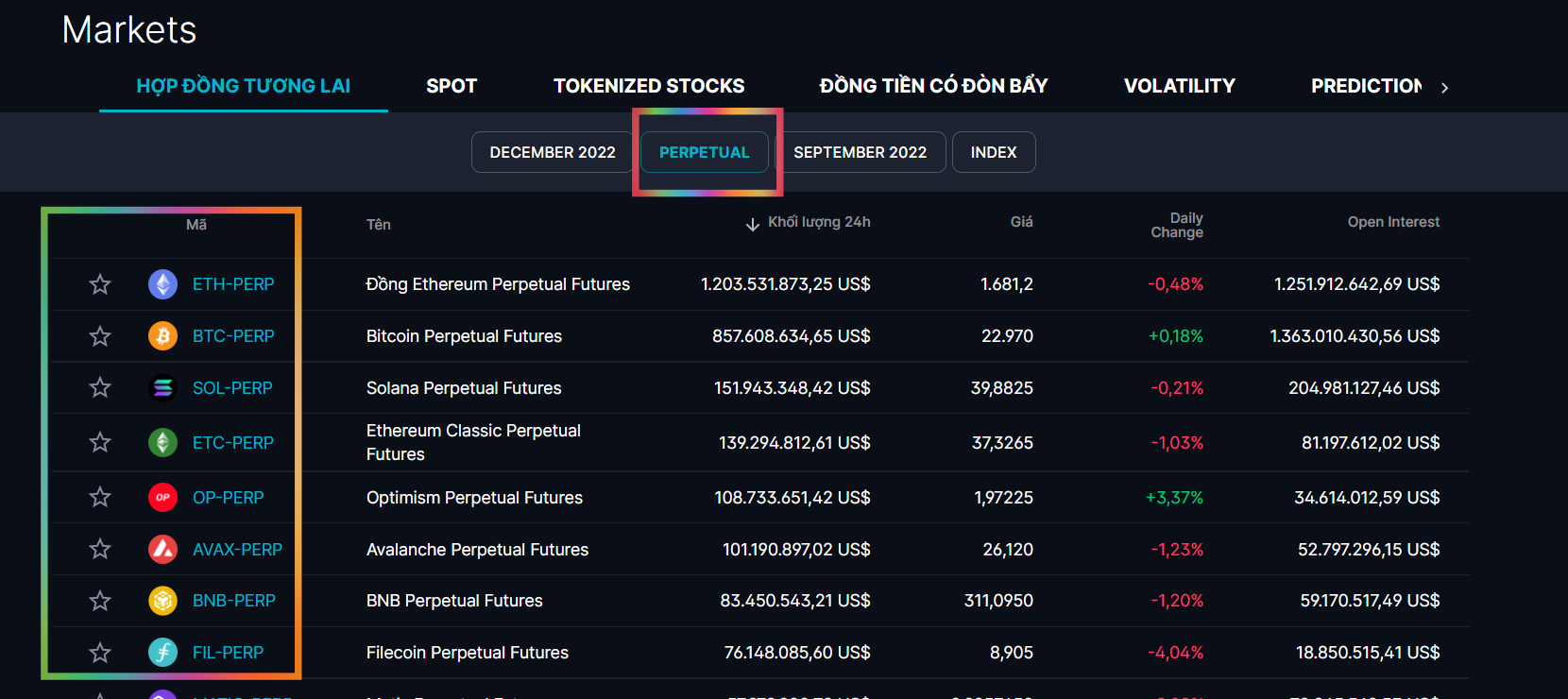
Task: Open the Đồng tiền có đòn bẩy tab
Action: coord(933,86)
